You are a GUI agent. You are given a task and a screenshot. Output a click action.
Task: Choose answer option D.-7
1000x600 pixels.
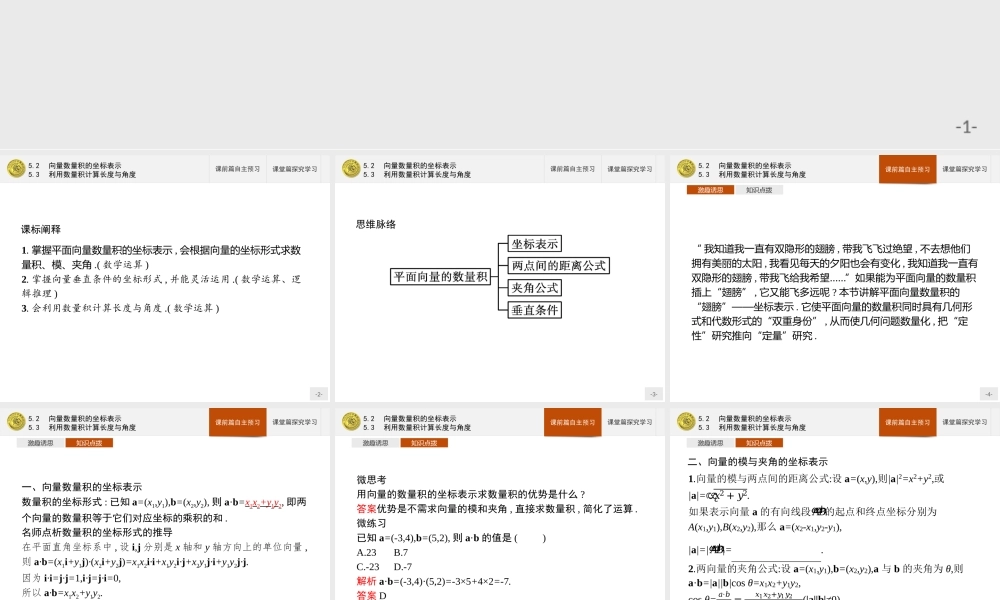(x=403, y=566)
